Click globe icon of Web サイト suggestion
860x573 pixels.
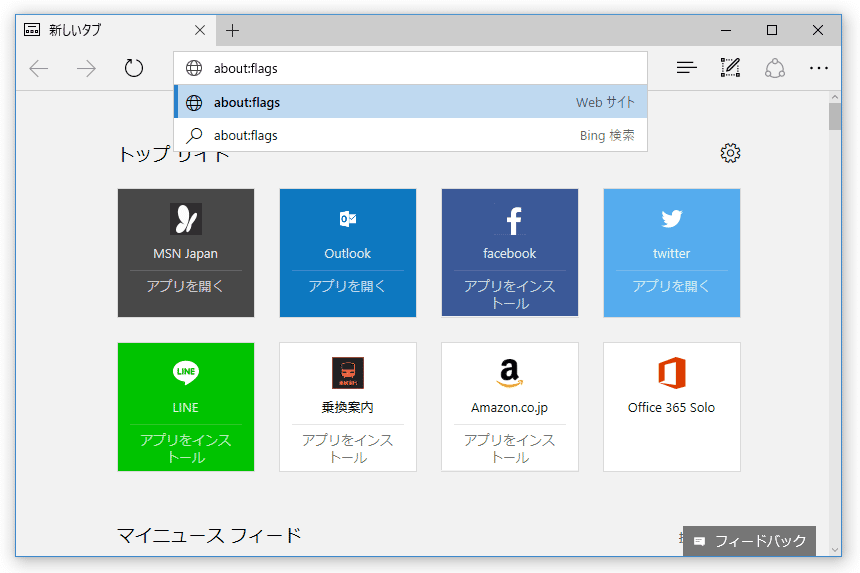[x=194, y=103]
